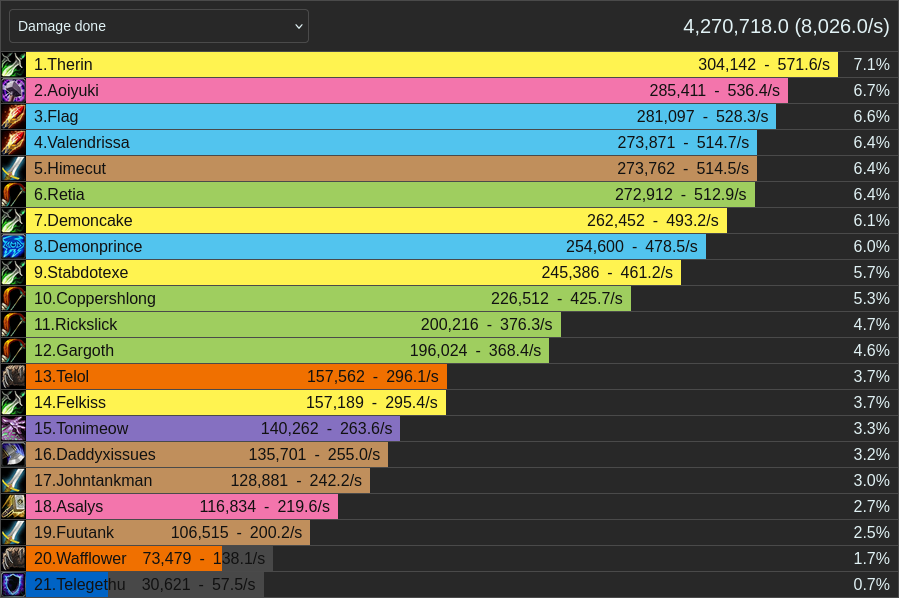Select the 9.Stabdotexe player name

point(81,272)
